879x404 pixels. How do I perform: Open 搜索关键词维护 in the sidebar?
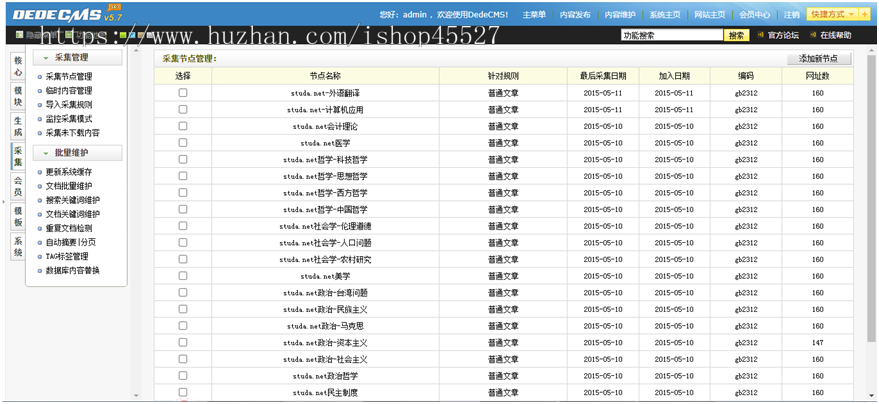coord(73,200)
